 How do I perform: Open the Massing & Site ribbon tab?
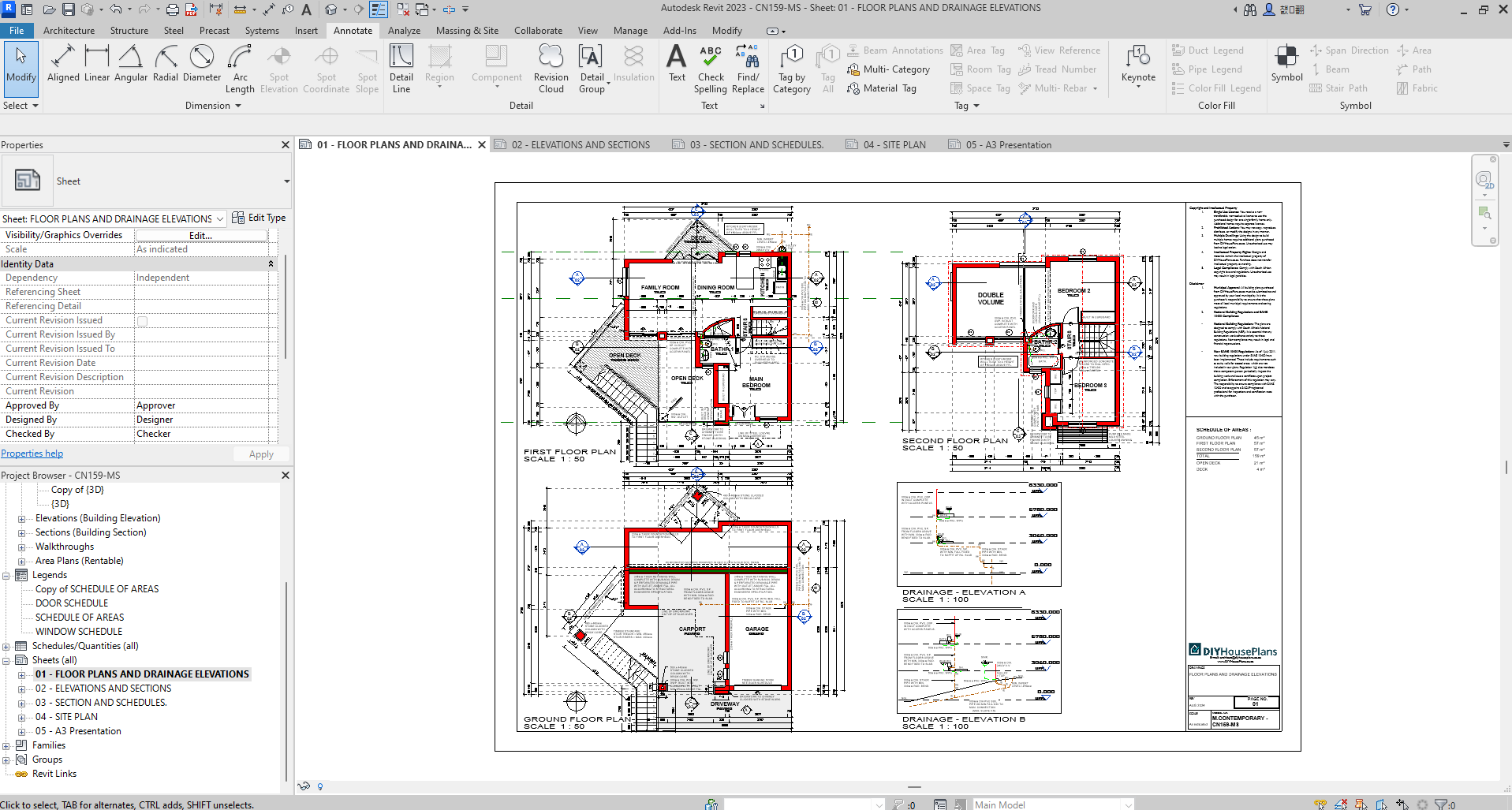[467, 31]
